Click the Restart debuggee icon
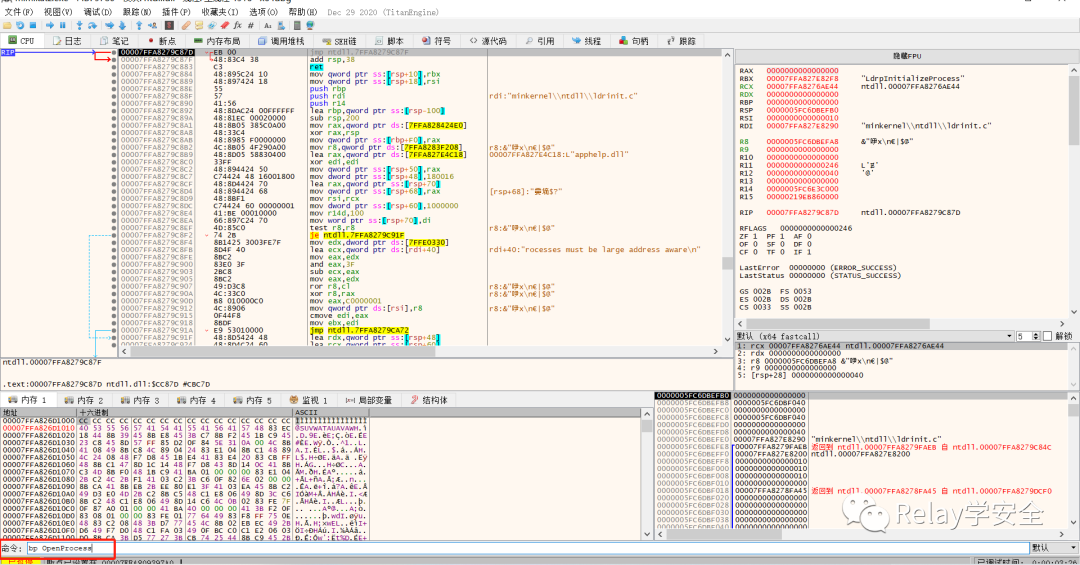 (20, 25)
